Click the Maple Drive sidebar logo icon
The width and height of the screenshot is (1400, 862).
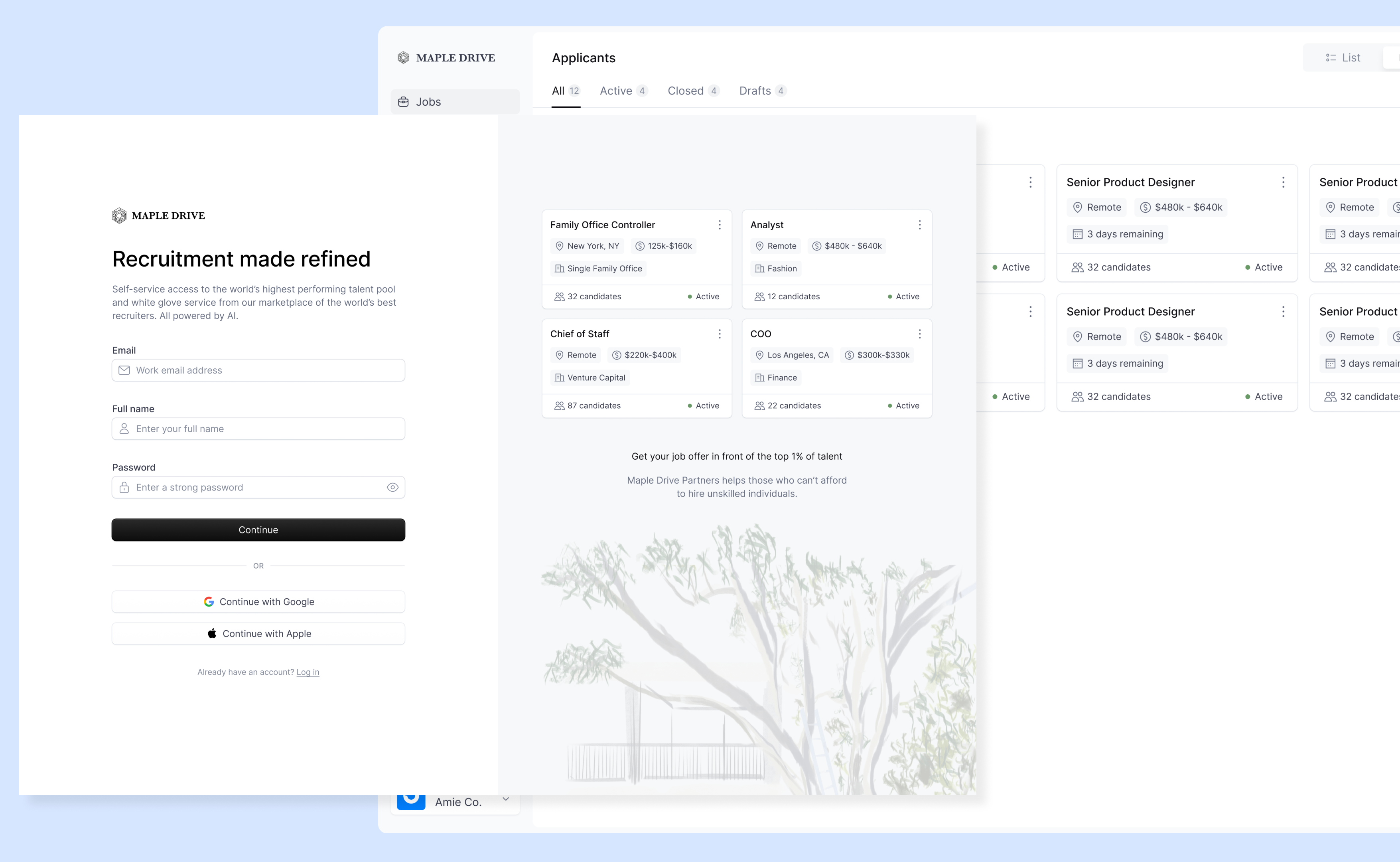click(403, 57)
